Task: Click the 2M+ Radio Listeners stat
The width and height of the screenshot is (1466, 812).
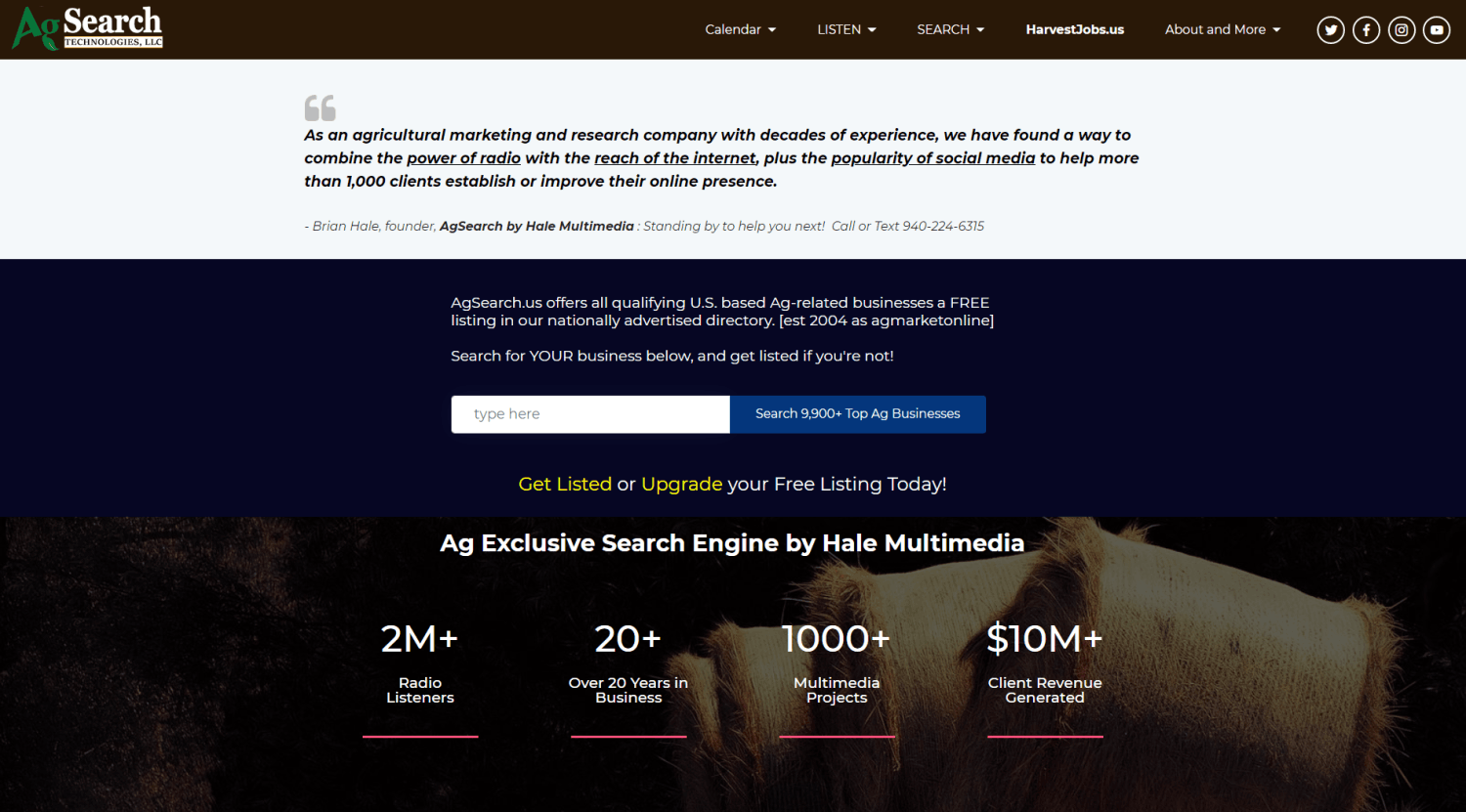Action: (420, 663)
